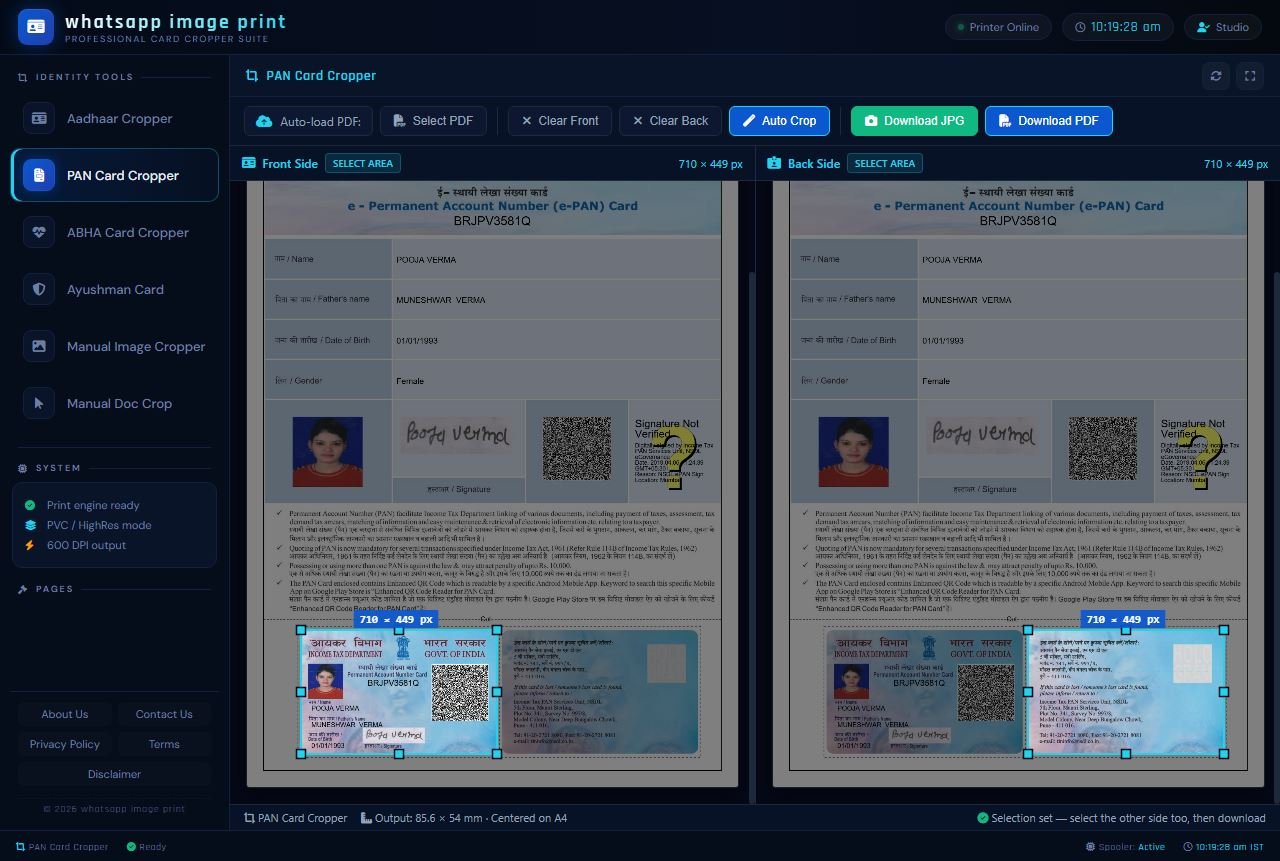Image resolution: width=1280 pixels, height=861 pixels.
Task: Click the front crop box top-left handle
Action: click(301, 630)
